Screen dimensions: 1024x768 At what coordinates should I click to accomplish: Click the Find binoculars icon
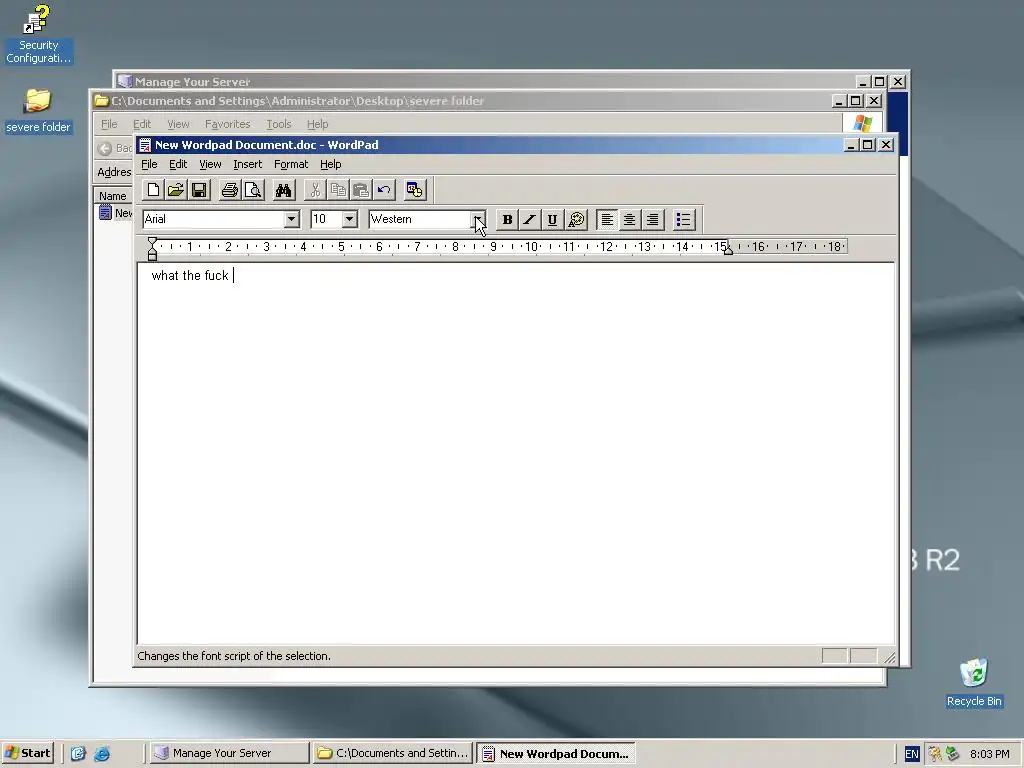[x=283, y=190]
